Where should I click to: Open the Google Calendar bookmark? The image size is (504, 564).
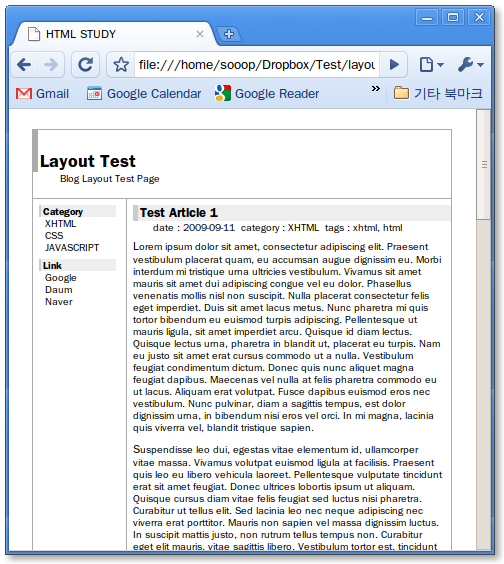144,94
